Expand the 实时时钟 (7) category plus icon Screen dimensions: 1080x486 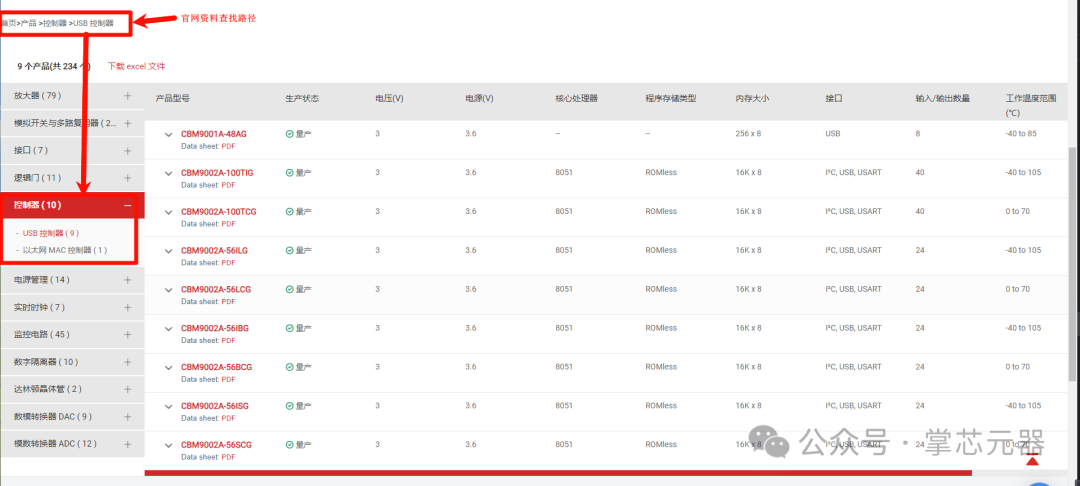(x=127, y=307)
